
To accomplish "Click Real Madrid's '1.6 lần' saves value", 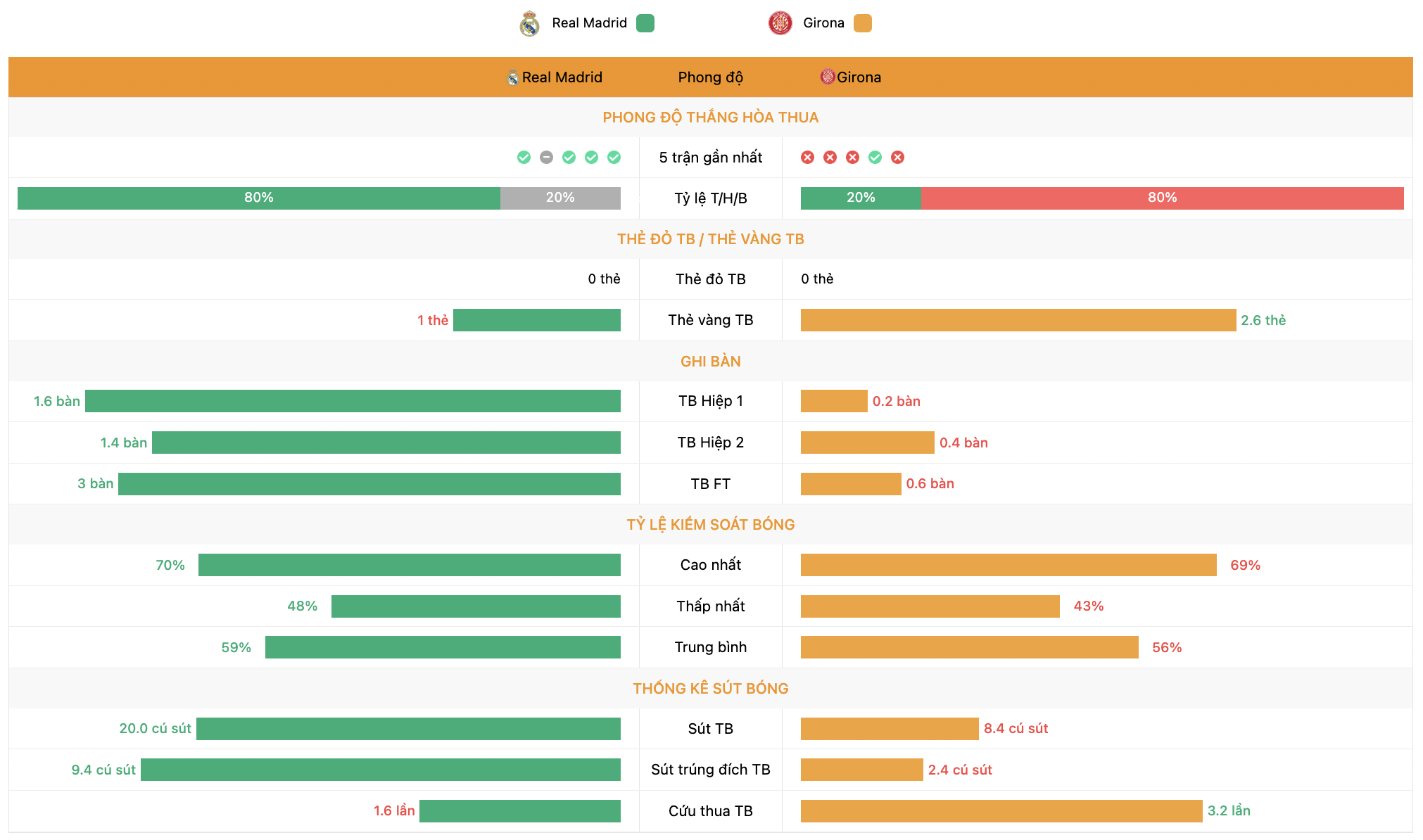I will coord(394,810).
